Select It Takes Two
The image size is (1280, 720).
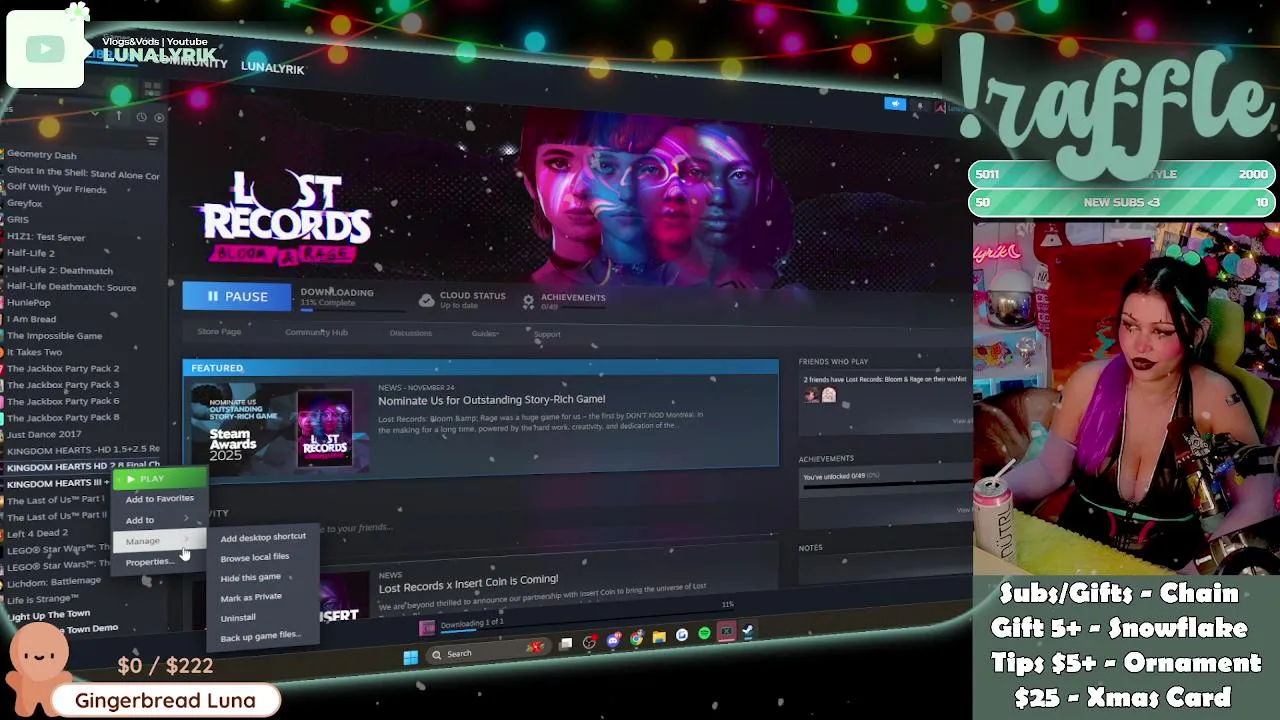(x=35, y=352)
